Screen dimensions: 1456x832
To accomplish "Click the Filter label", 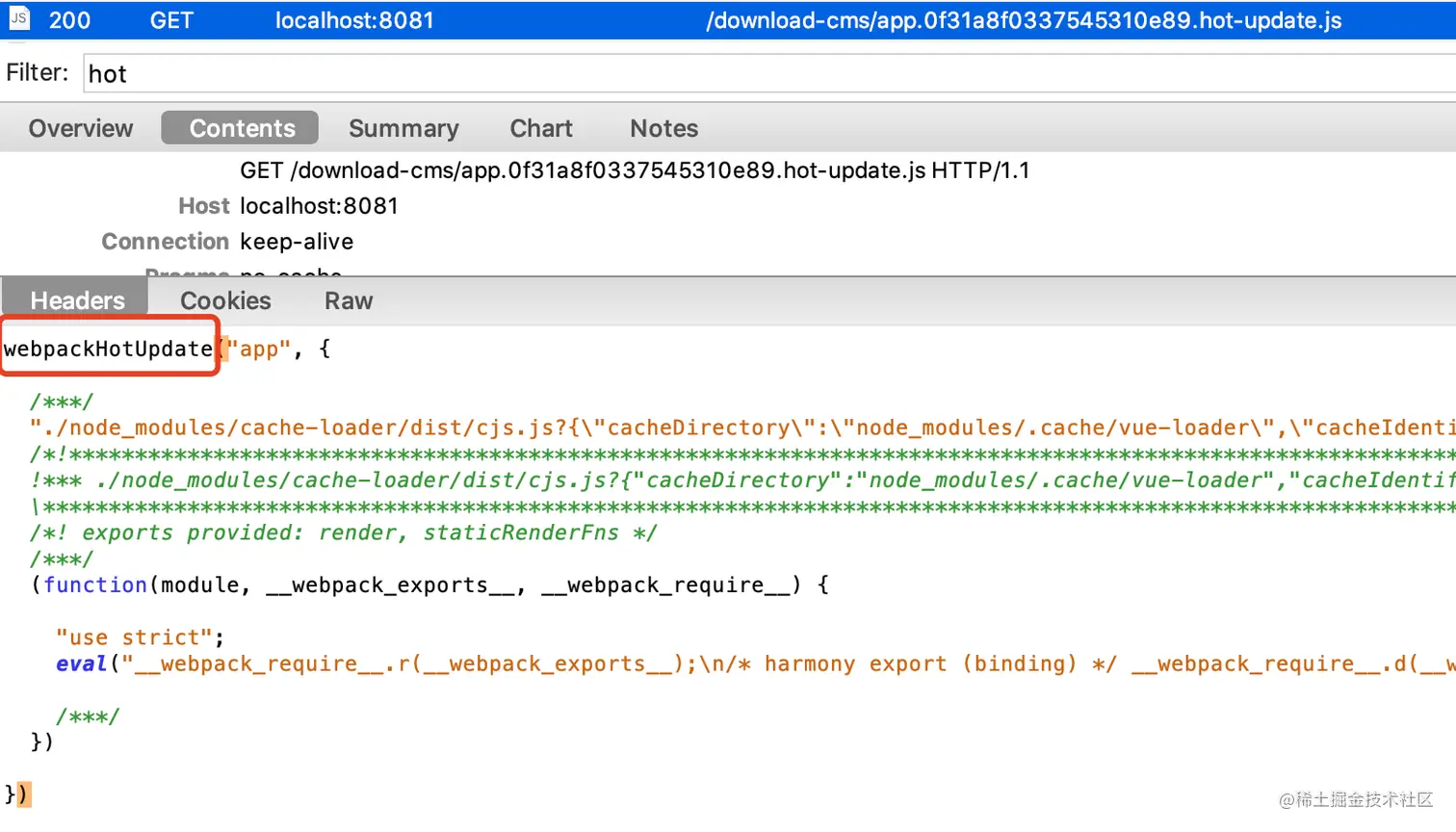I will coord(38,72).
